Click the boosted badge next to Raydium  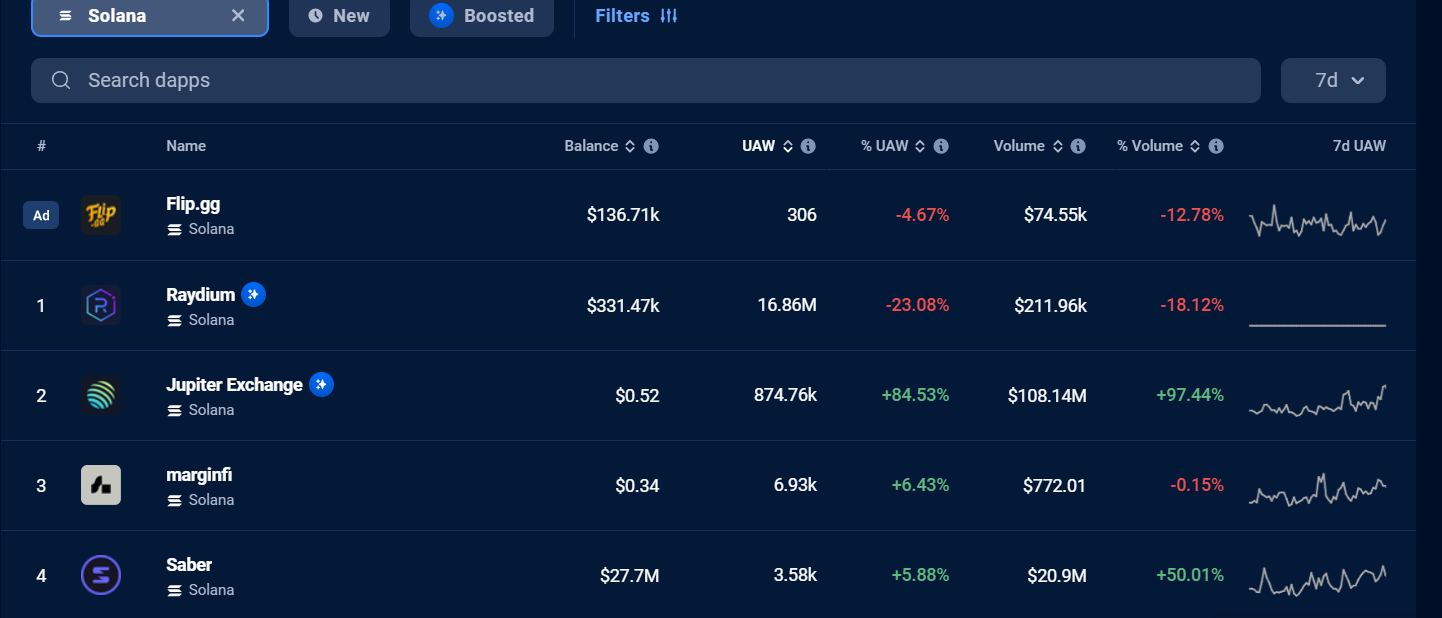[253, 295]
